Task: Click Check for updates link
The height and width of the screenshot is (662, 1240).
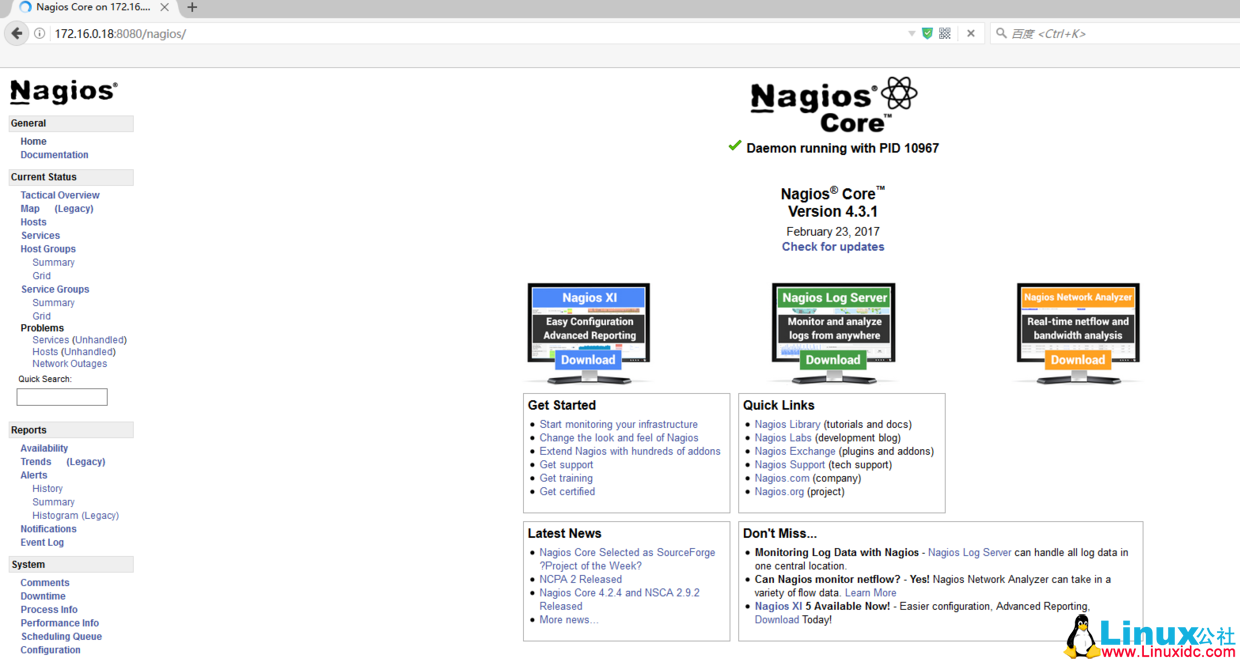Action: click(x=833, y=247)
